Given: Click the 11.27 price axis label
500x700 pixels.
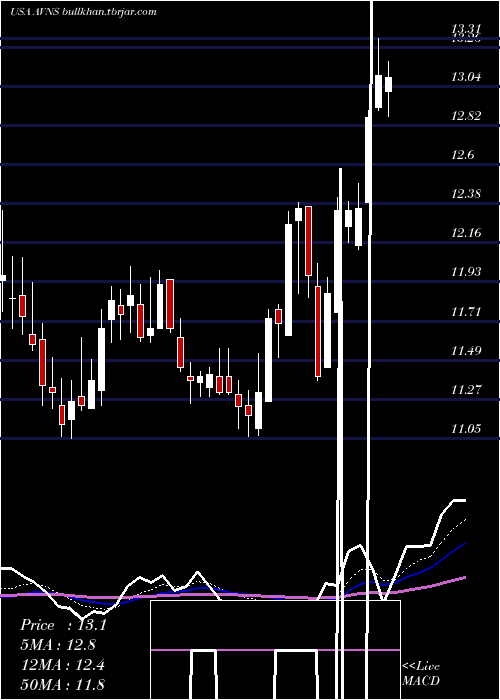Looking at the screenshot, I should coord(466,390).
